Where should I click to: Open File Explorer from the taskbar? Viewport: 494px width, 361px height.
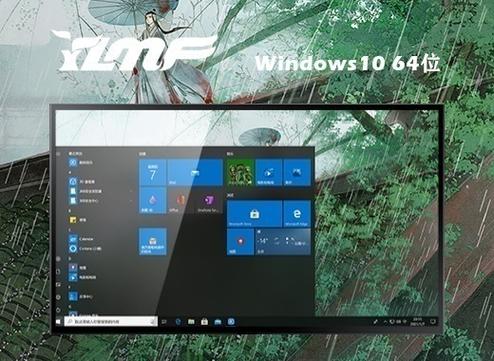click(191, 322)
